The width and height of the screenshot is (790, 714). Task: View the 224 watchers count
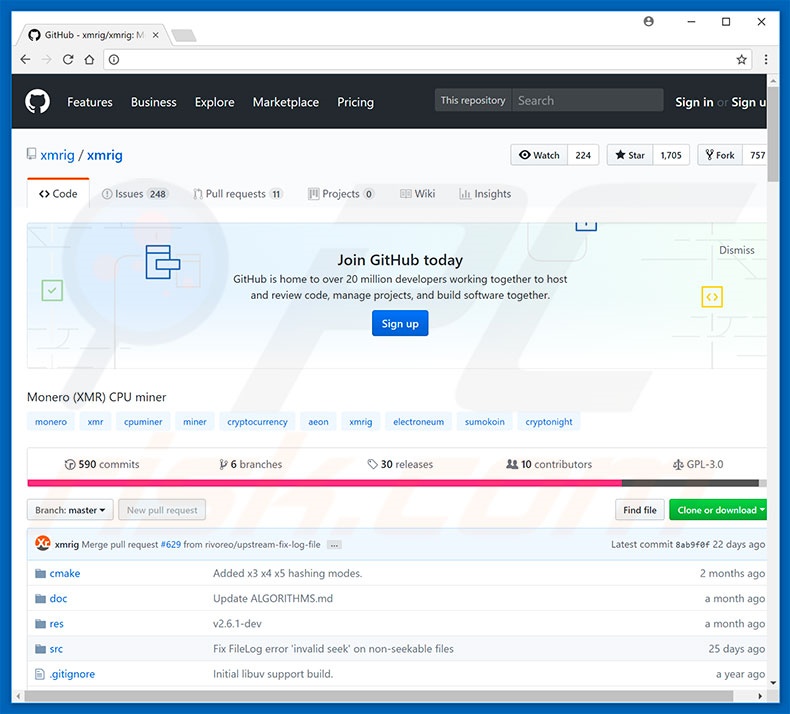point(583,155)
